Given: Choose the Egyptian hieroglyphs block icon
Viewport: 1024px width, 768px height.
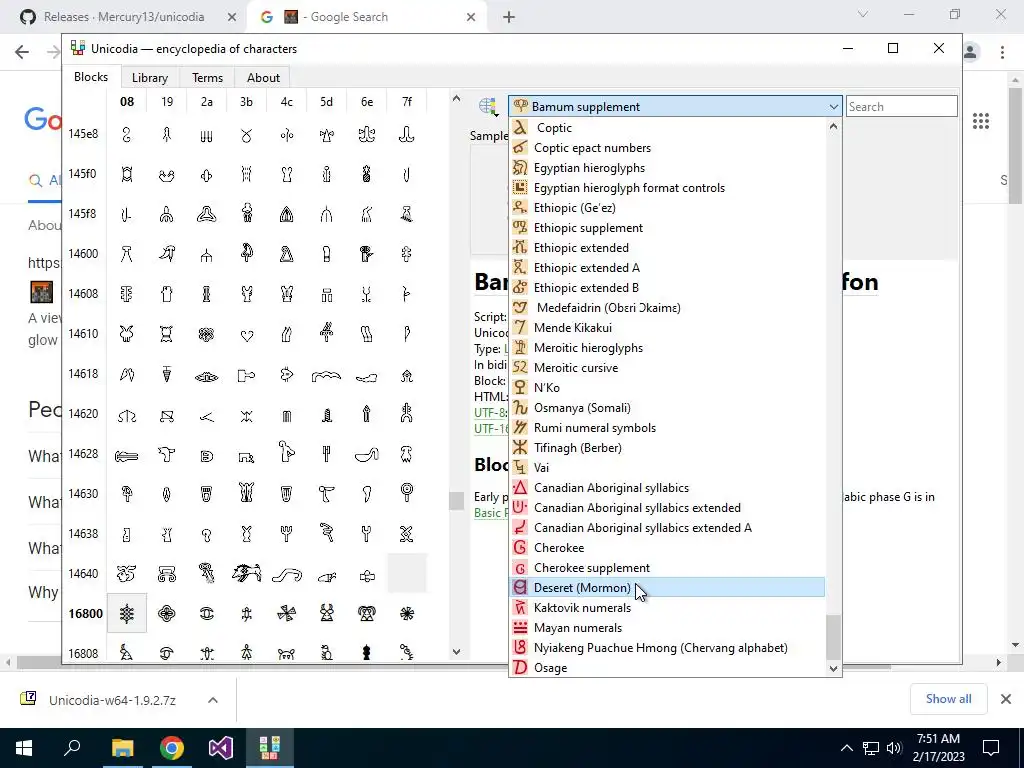Looking at the screenshot, I should [520, 168].
